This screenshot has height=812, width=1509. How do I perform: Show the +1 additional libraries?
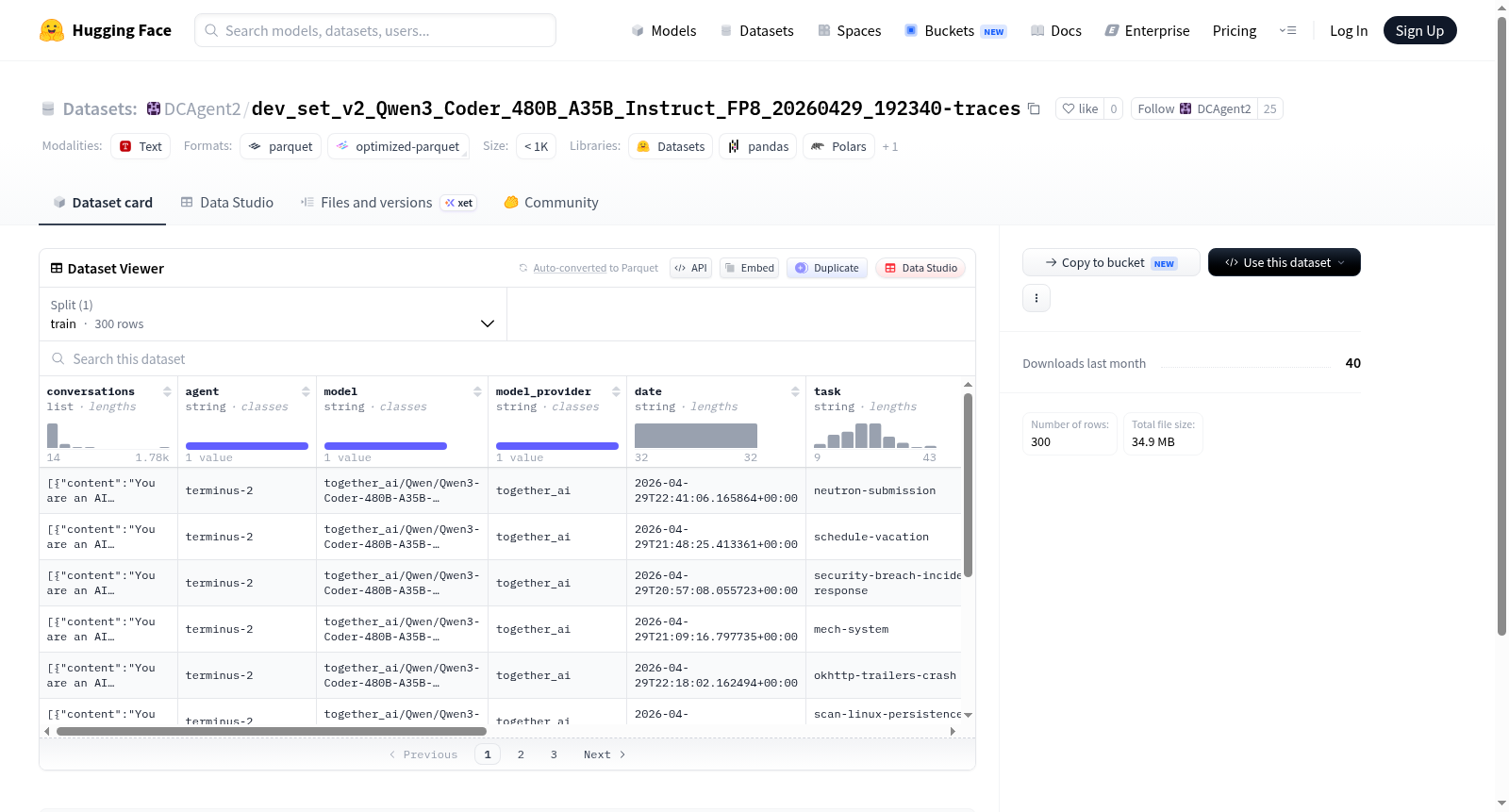(889, 147)
